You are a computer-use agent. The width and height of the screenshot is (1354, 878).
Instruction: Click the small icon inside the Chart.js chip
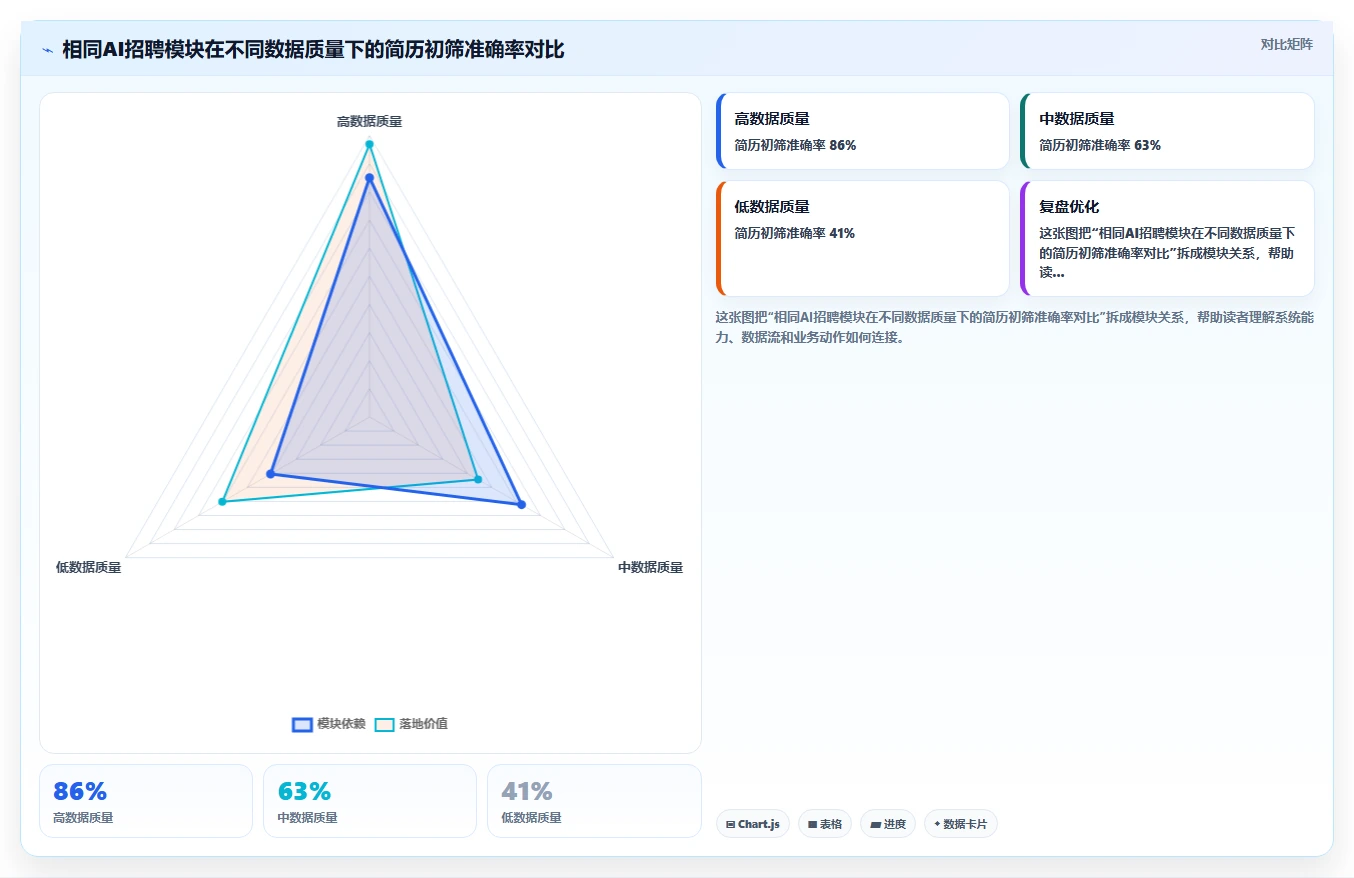click(x=731, y=825)
